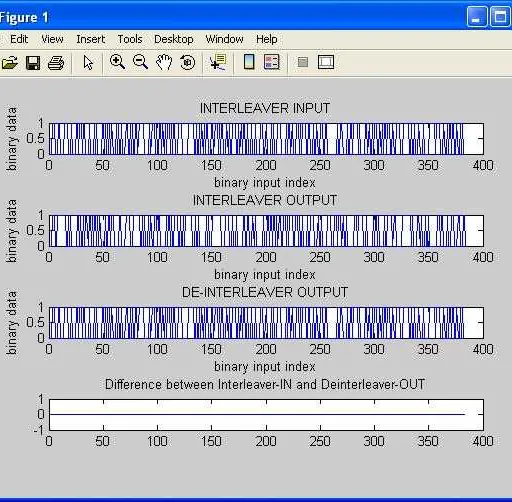Hide plot tools with gray square icon

tap(302, 62)
